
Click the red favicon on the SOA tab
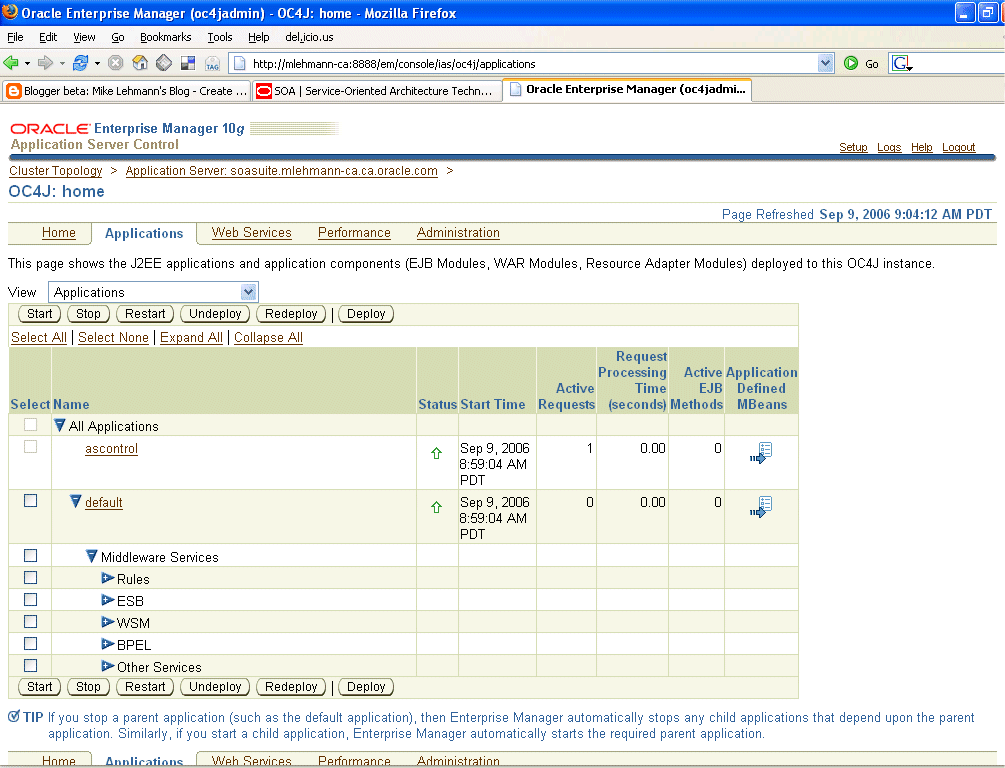[263, 91]
